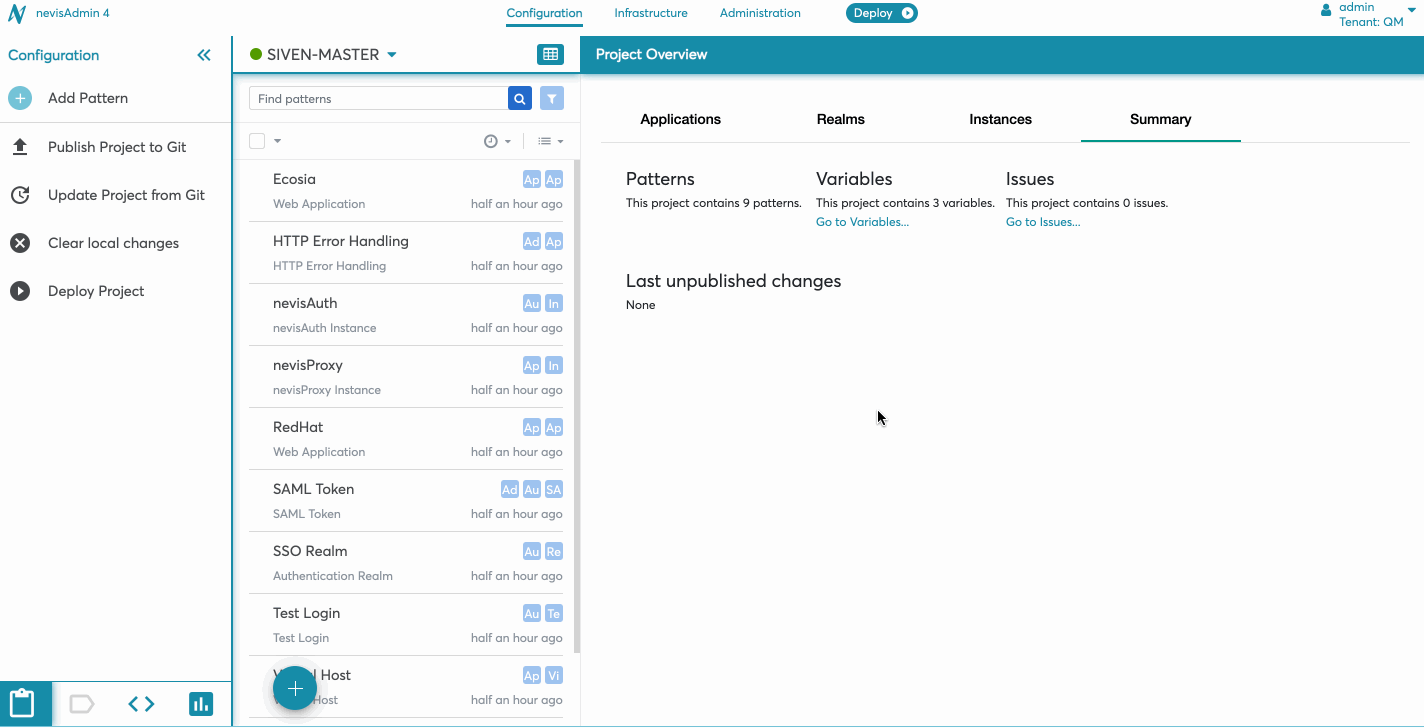Select the Ecosia pattern
The image size is (1424, 728).
[x=406, y=191]
